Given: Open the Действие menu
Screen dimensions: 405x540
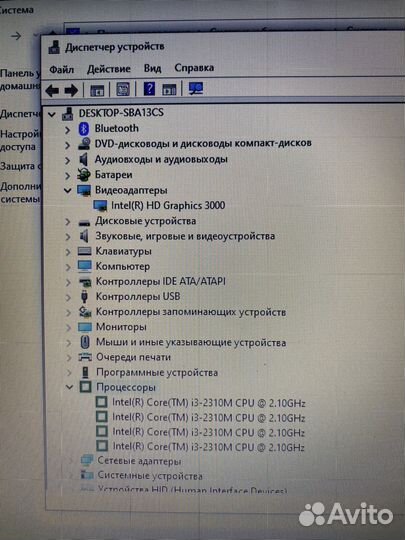Looking at the screenshot, I should (108, 69).
